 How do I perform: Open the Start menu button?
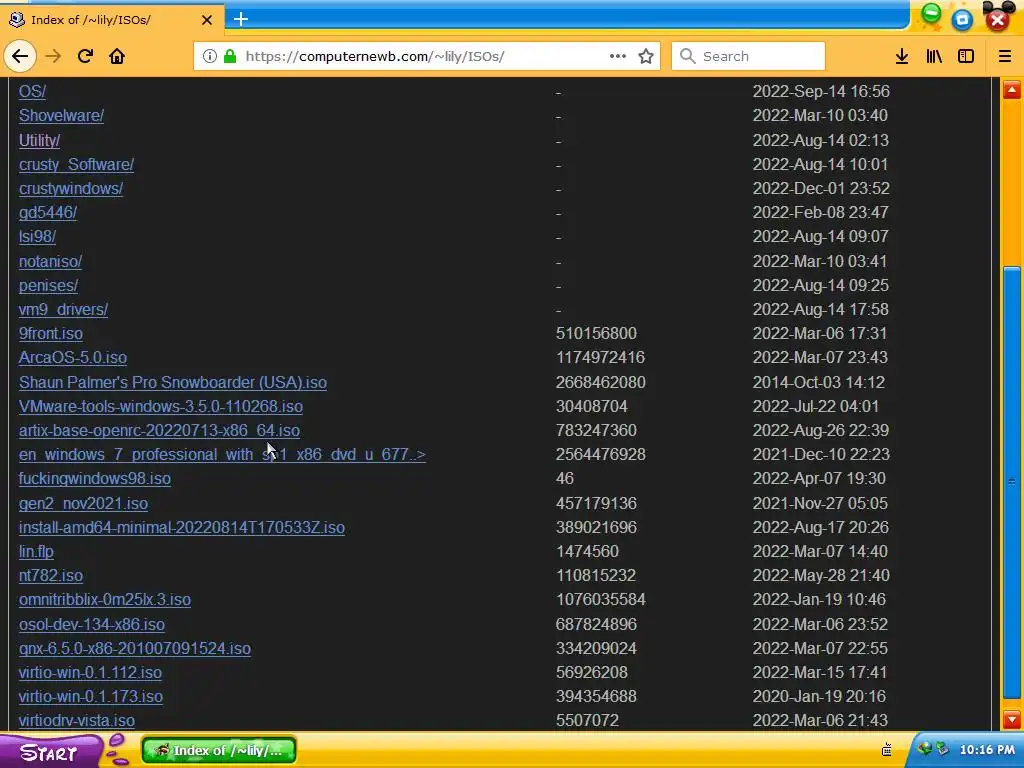click(x=52, y=751)
